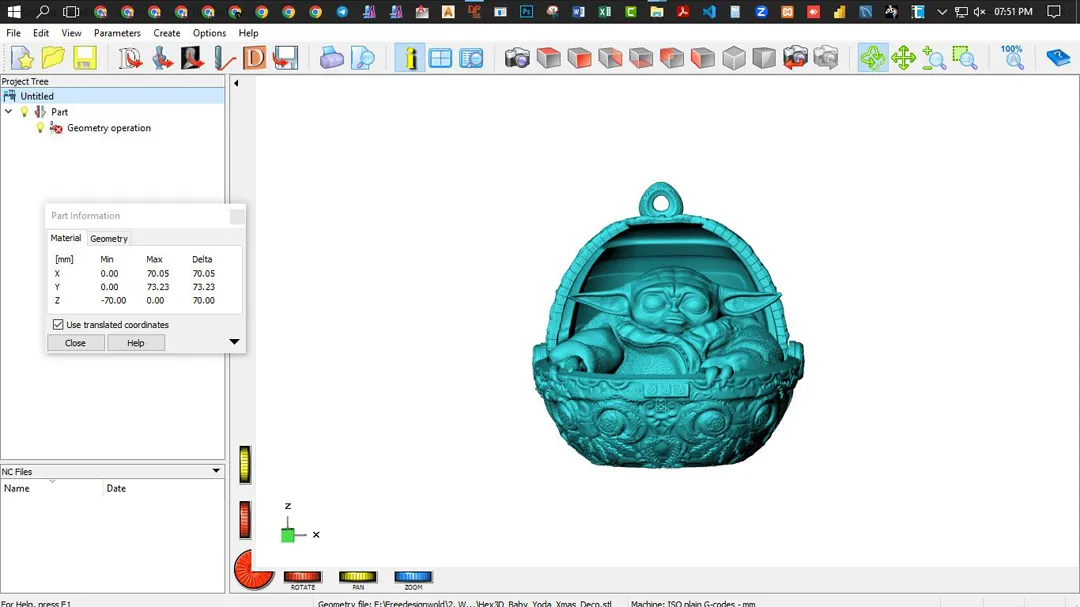1080x607 pixels.
Task: Toggle 'Use translated coordinates' checkbox
Action: [58, 325]
